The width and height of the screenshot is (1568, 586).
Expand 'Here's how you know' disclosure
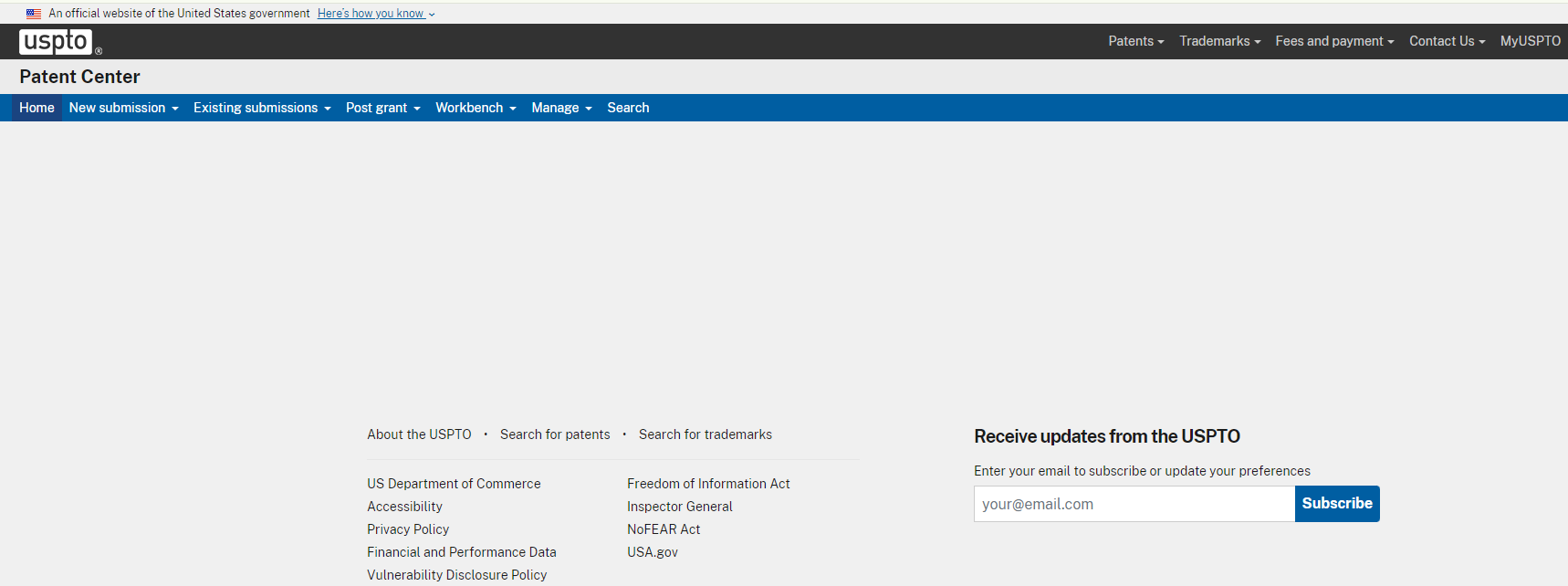376,14
